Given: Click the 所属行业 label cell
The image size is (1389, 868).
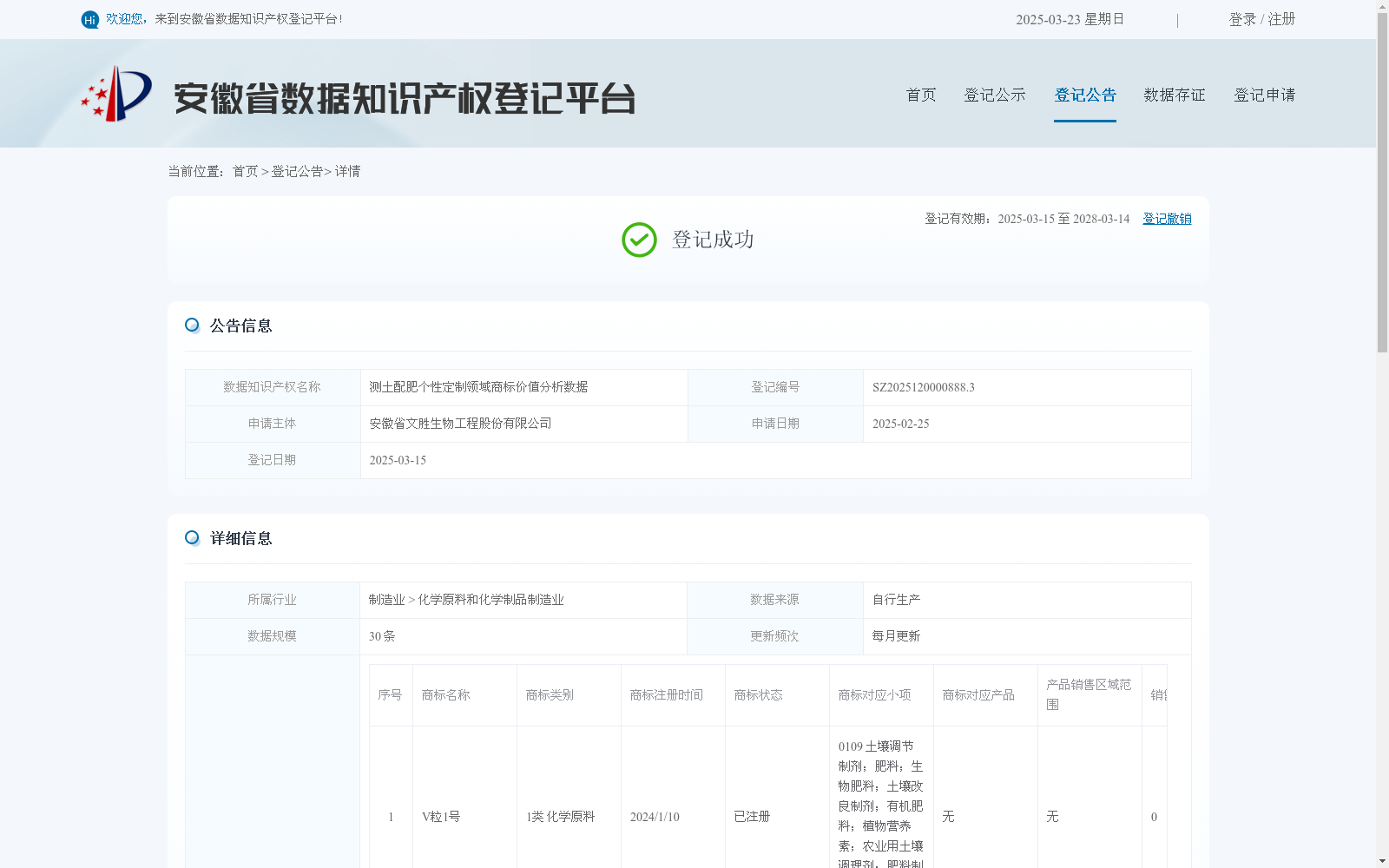Looking at the screenshot, I should pyautogui.click(x=272, y=600).
